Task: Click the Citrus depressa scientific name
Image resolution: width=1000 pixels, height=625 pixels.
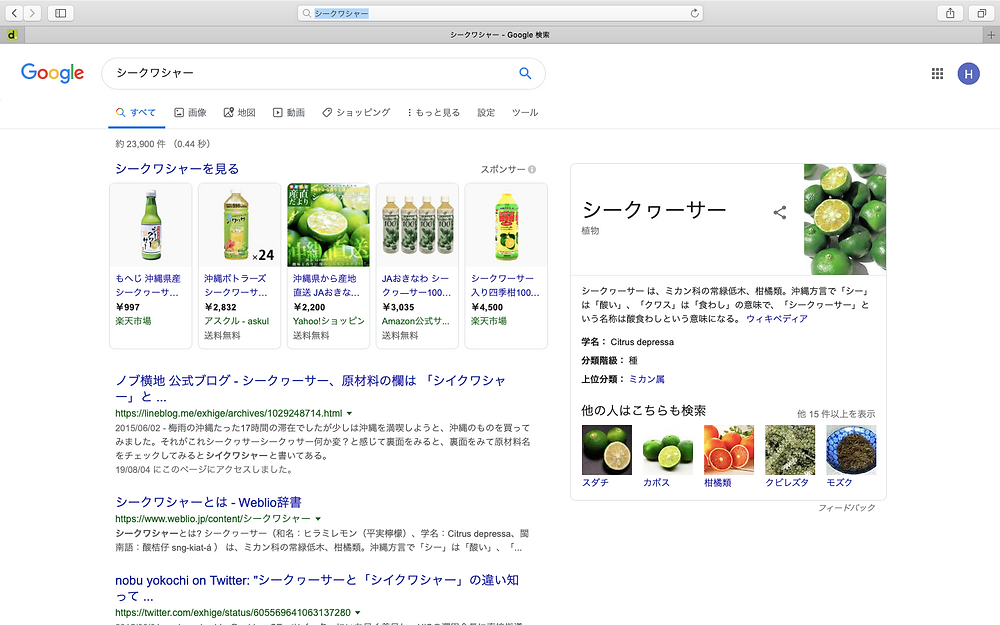Action: (x=642, y=342)
